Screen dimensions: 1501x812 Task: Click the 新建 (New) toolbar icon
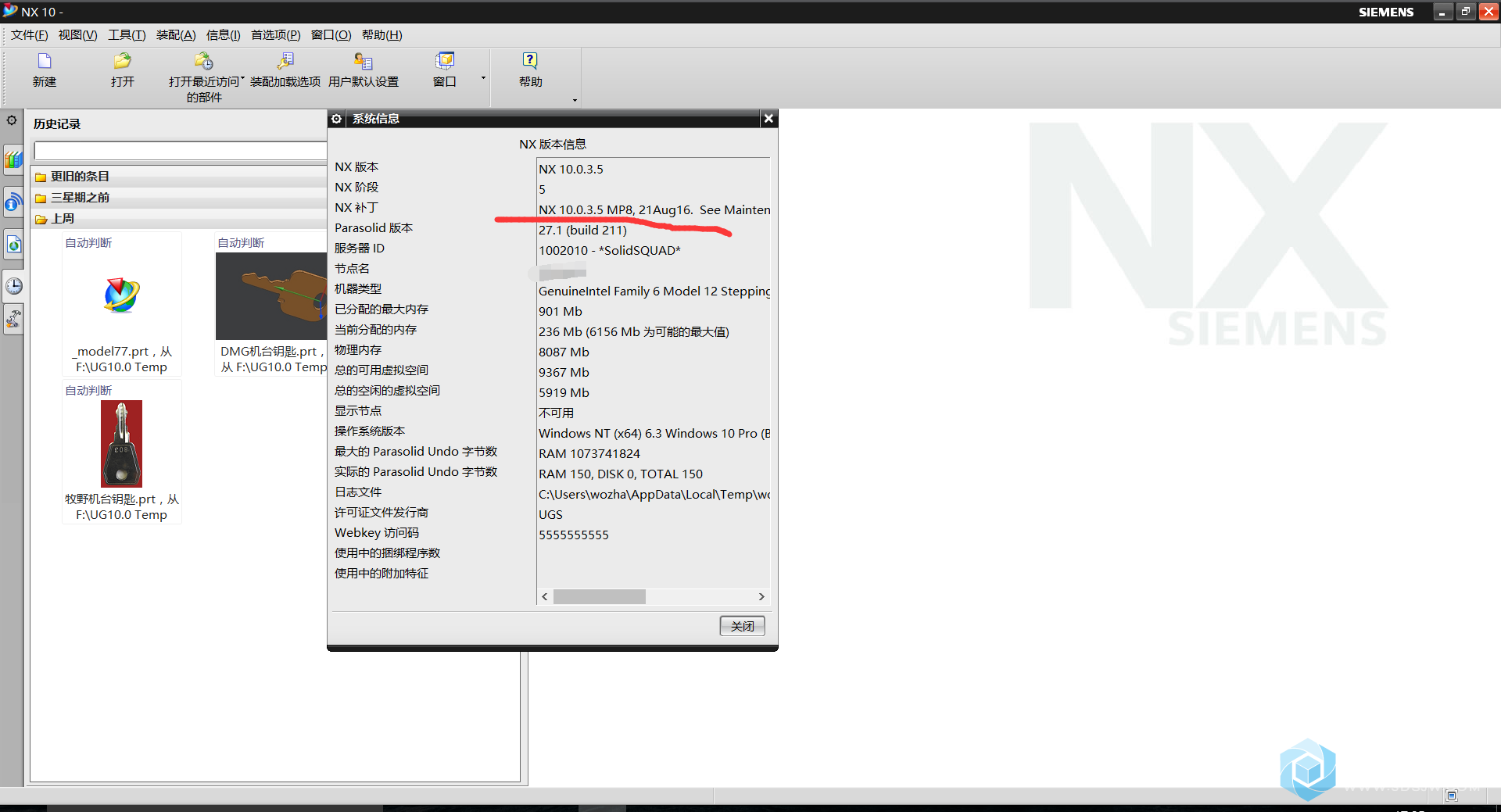click(x=45, y=61)
